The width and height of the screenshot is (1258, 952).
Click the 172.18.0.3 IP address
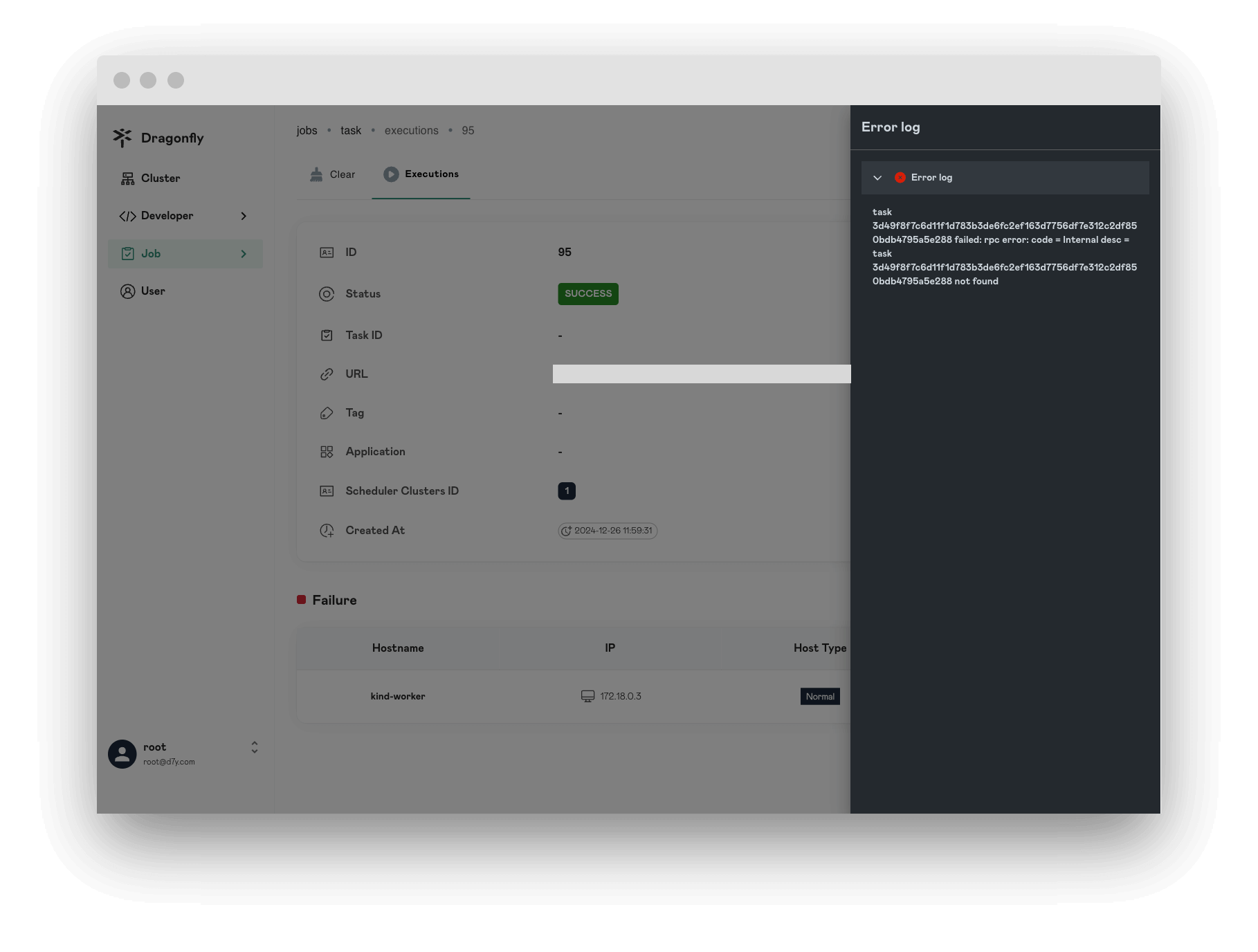[621, 697]
